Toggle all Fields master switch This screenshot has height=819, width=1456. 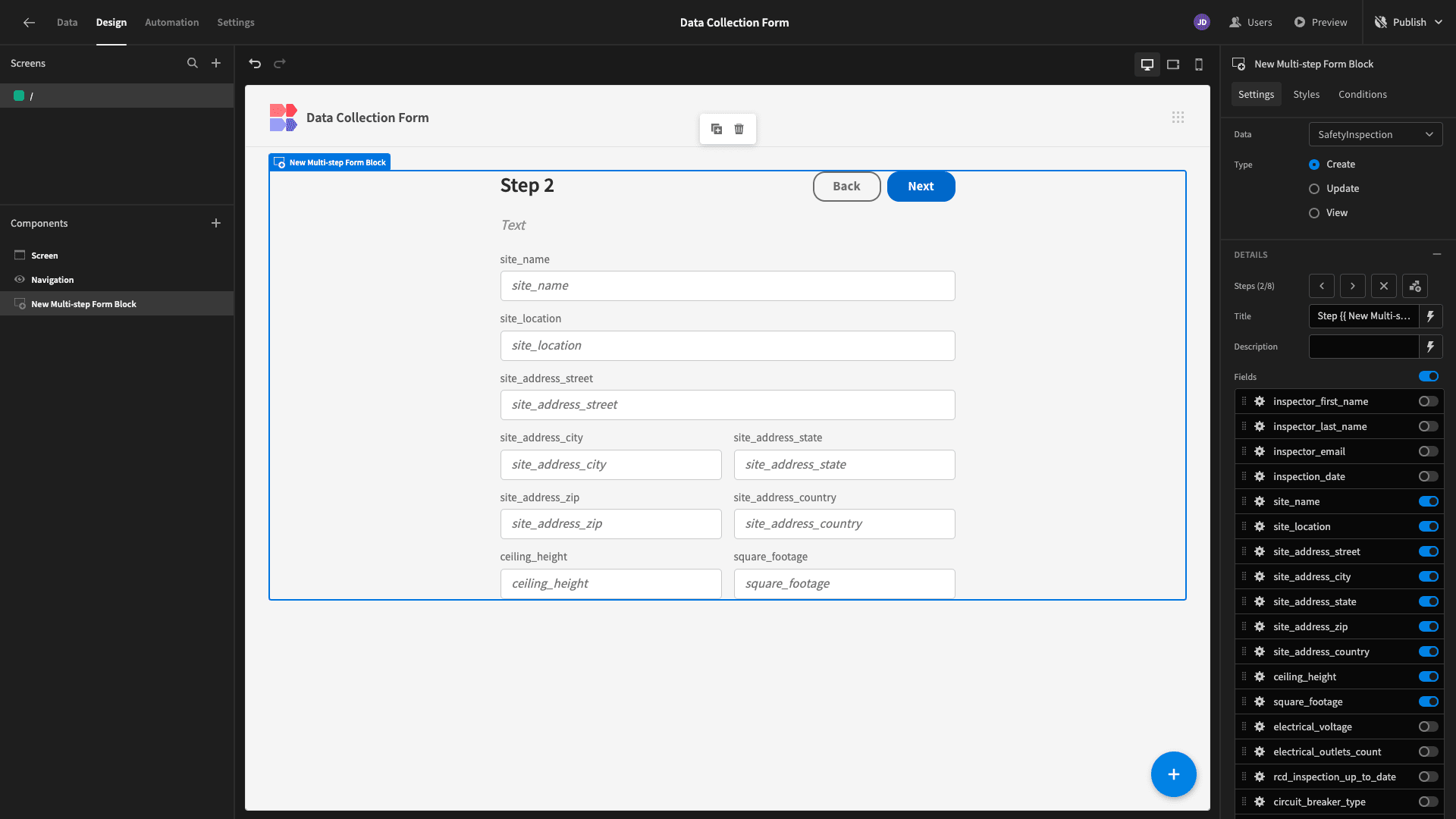click(1429, 376)
